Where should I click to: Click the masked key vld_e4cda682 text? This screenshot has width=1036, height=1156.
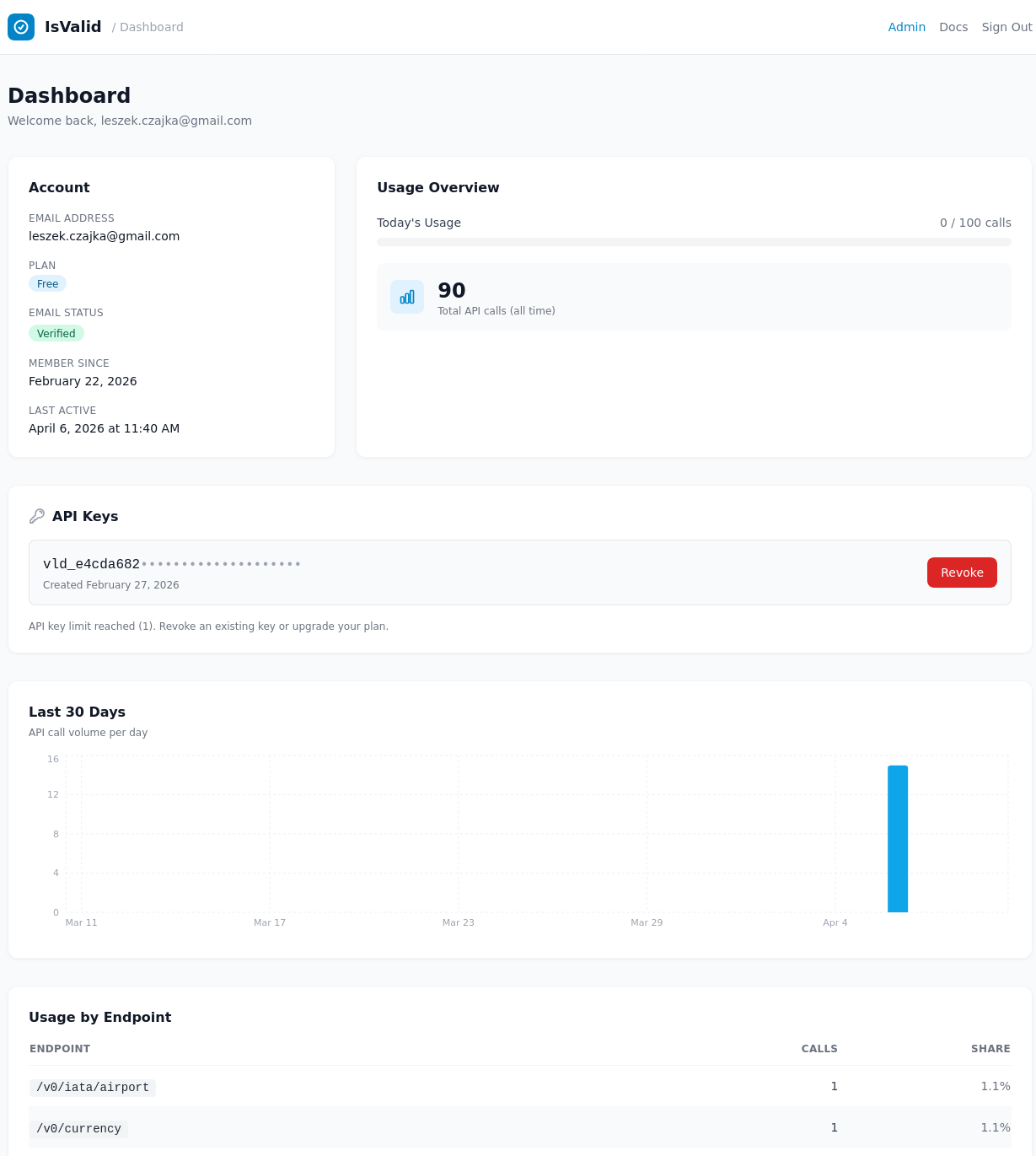(x=172, y=564)
